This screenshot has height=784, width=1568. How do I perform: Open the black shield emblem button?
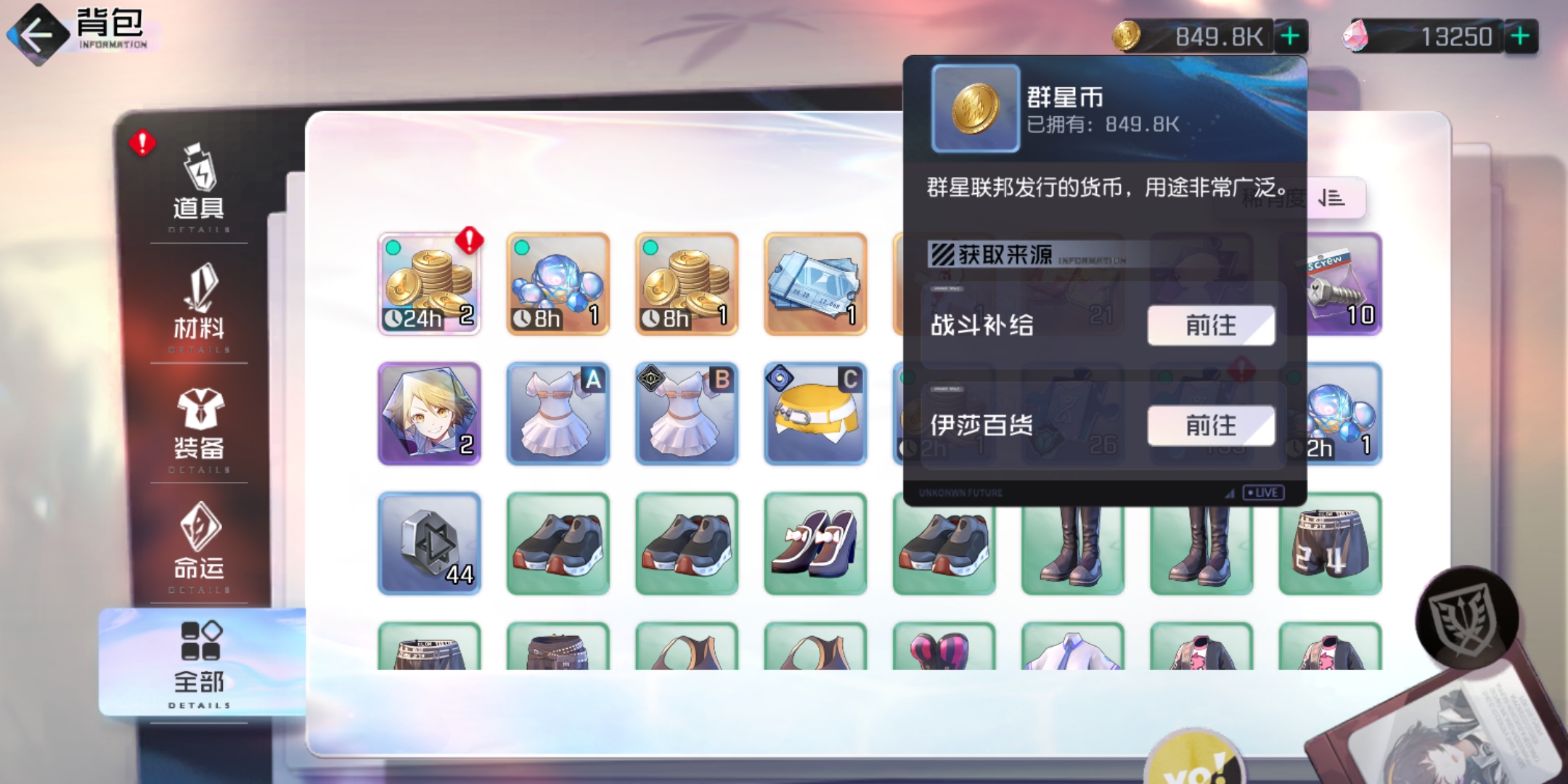click(x=1466, y=618)
